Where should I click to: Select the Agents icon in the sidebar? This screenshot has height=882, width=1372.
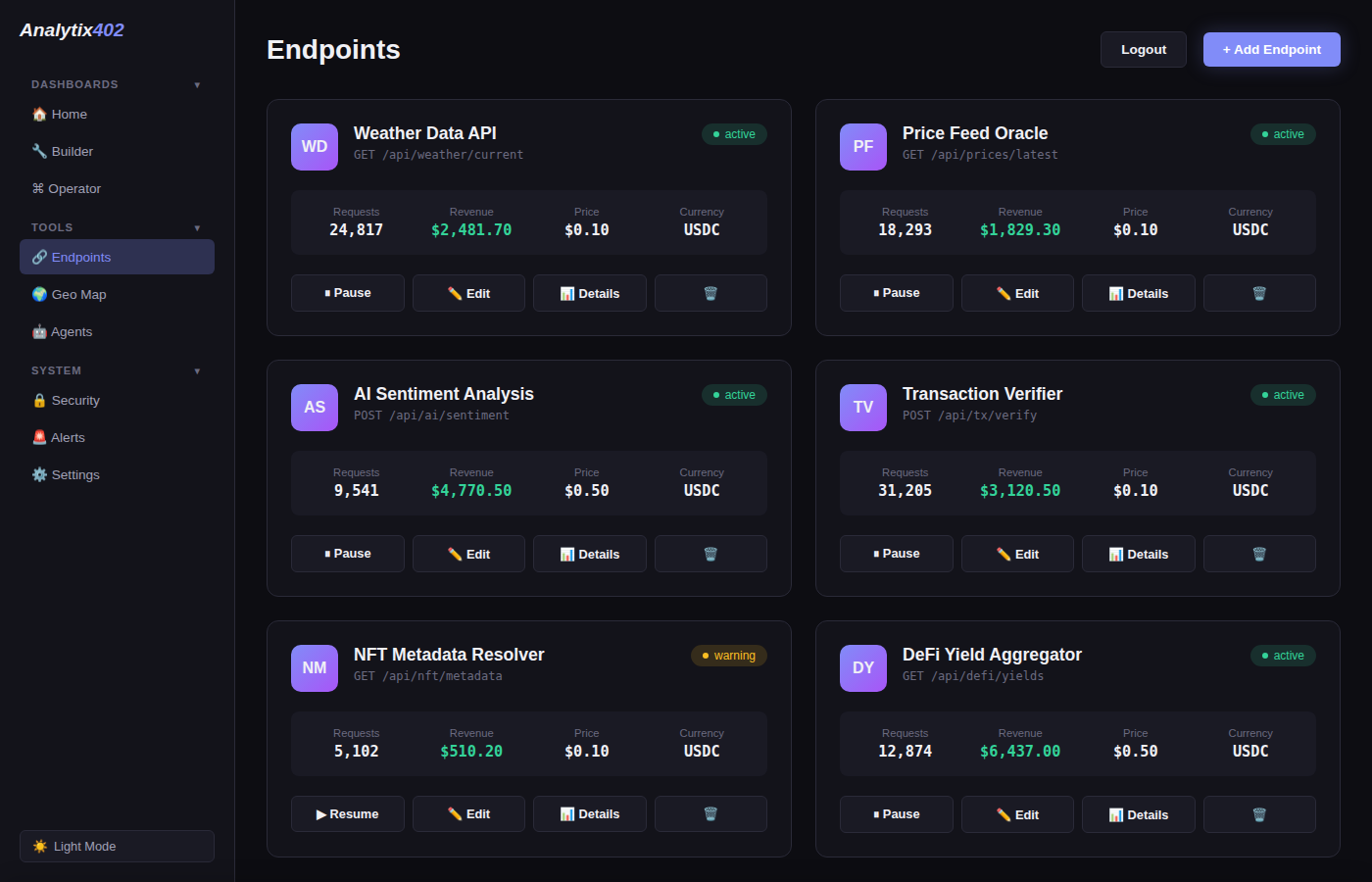pyautogui.click(x=39, y=331)
